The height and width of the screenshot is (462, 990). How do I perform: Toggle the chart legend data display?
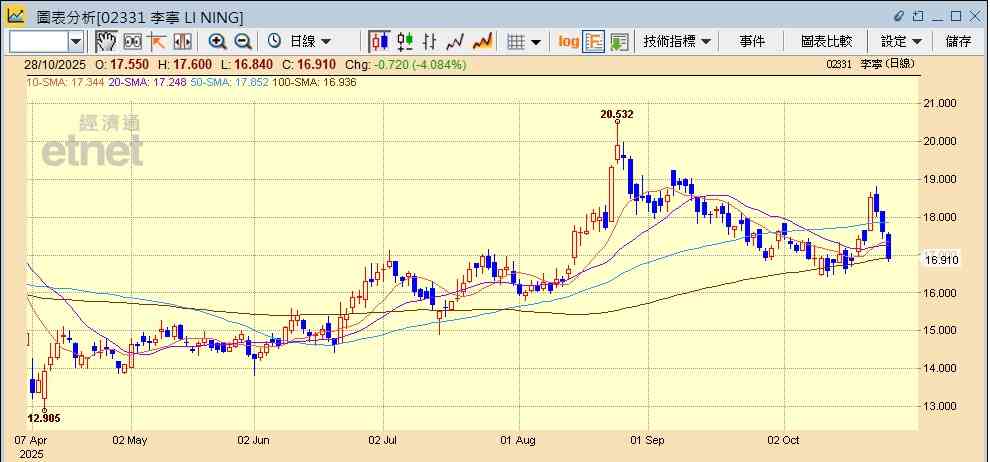594,41
